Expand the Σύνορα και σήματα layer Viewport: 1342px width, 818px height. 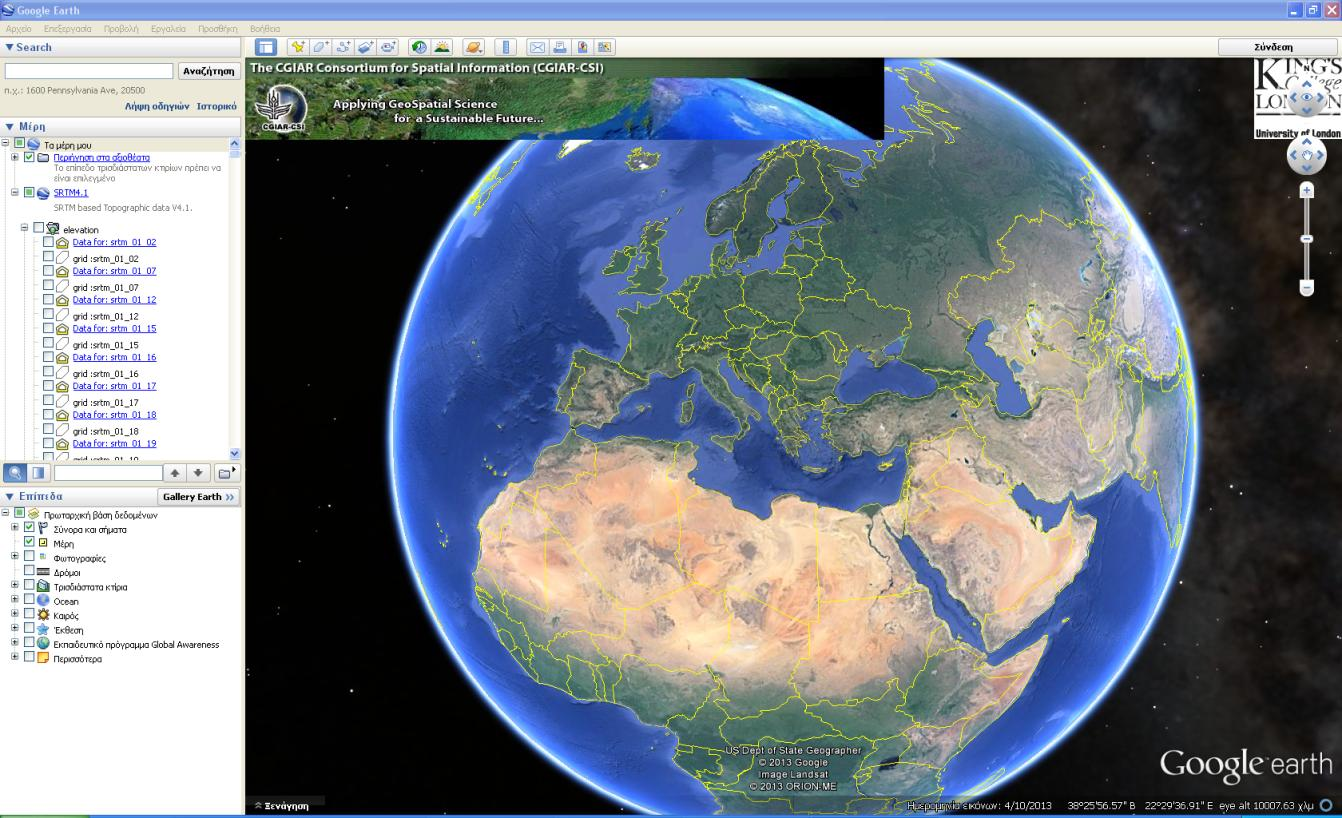[14, 528]
